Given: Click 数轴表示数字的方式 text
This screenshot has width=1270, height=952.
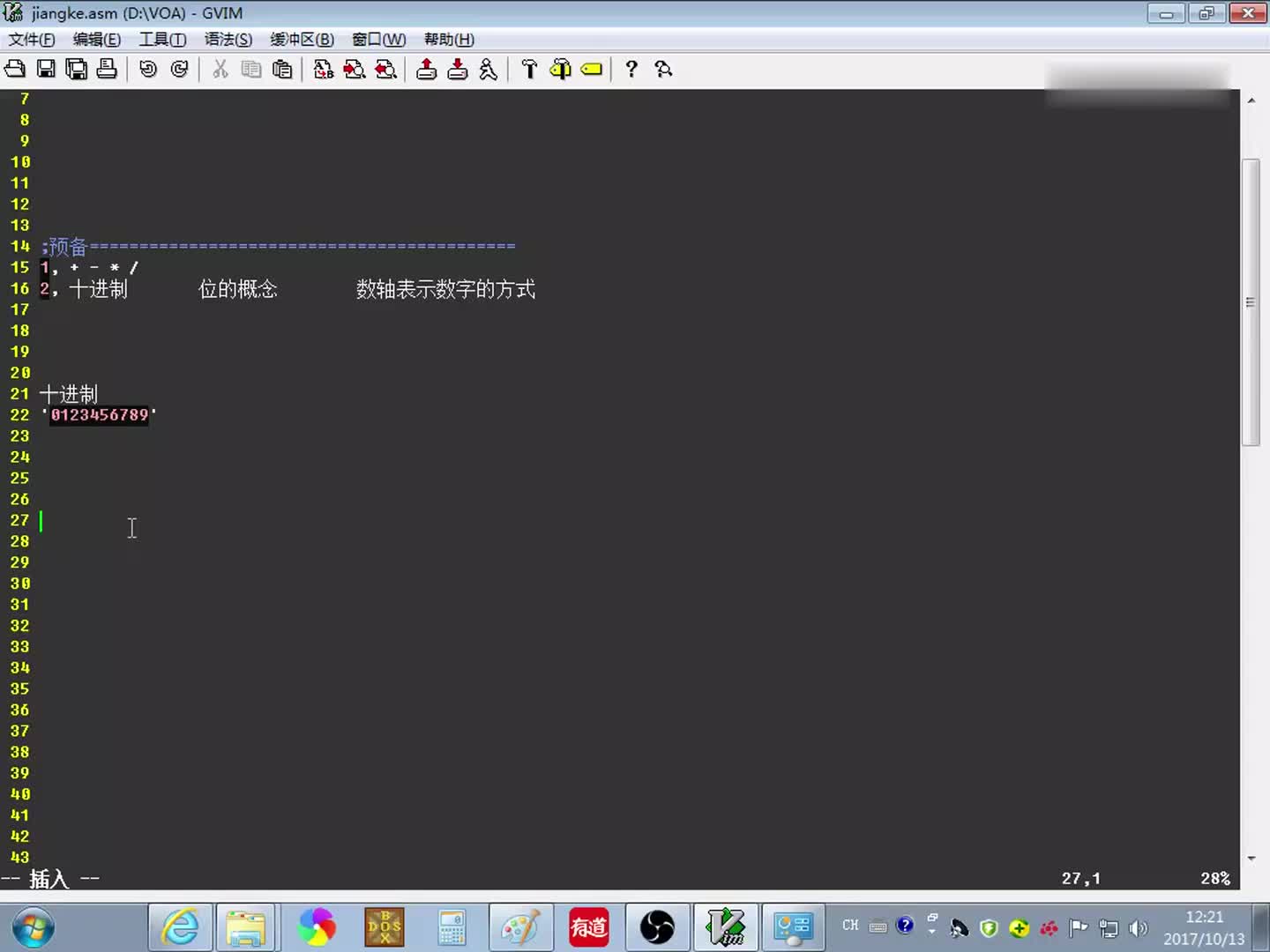Looking at the screenshot, I should coord(445,288).
